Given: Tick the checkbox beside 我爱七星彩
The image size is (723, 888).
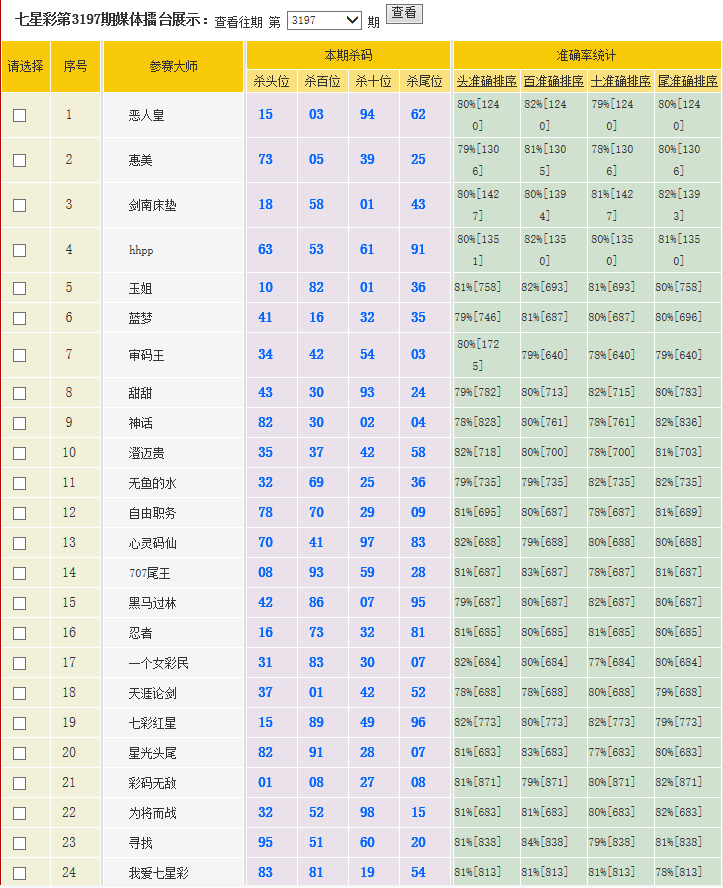Looking at the screenshot, I should click(x=20, y=873).
